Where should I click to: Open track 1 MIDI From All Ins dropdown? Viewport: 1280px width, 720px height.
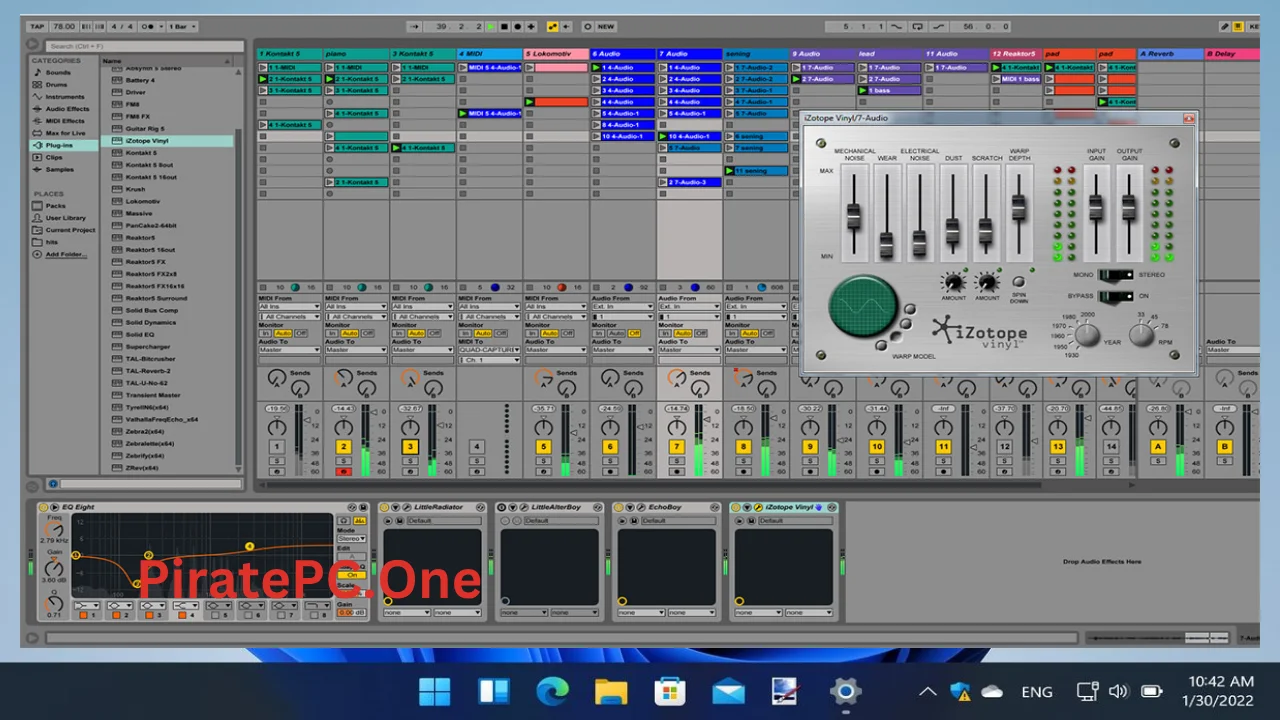click(x=289, y=307)
